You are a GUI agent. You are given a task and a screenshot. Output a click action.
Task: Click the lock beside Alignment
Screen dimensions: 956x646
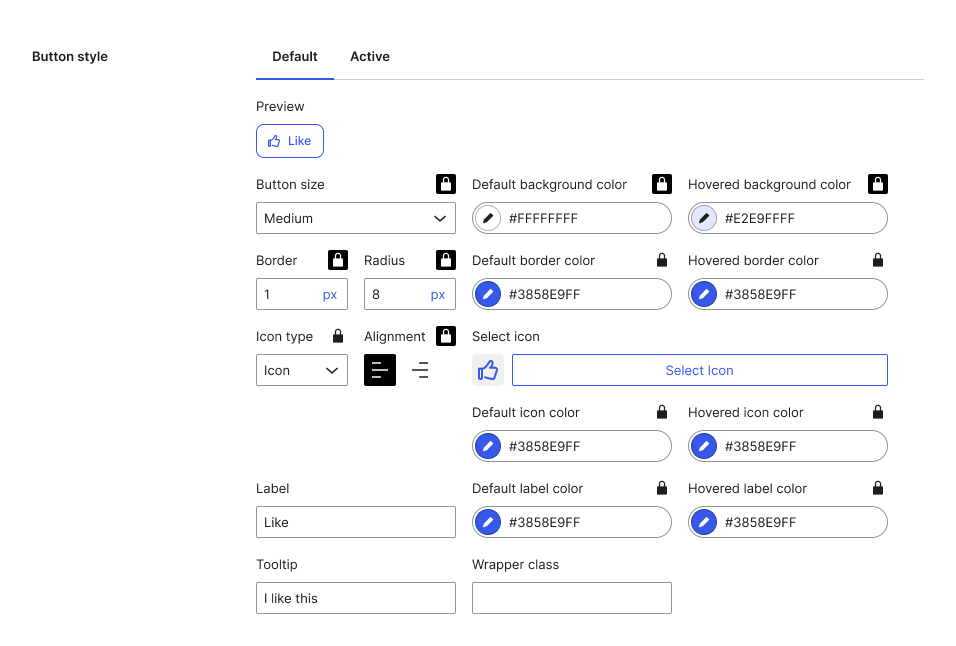coord(446,336)
